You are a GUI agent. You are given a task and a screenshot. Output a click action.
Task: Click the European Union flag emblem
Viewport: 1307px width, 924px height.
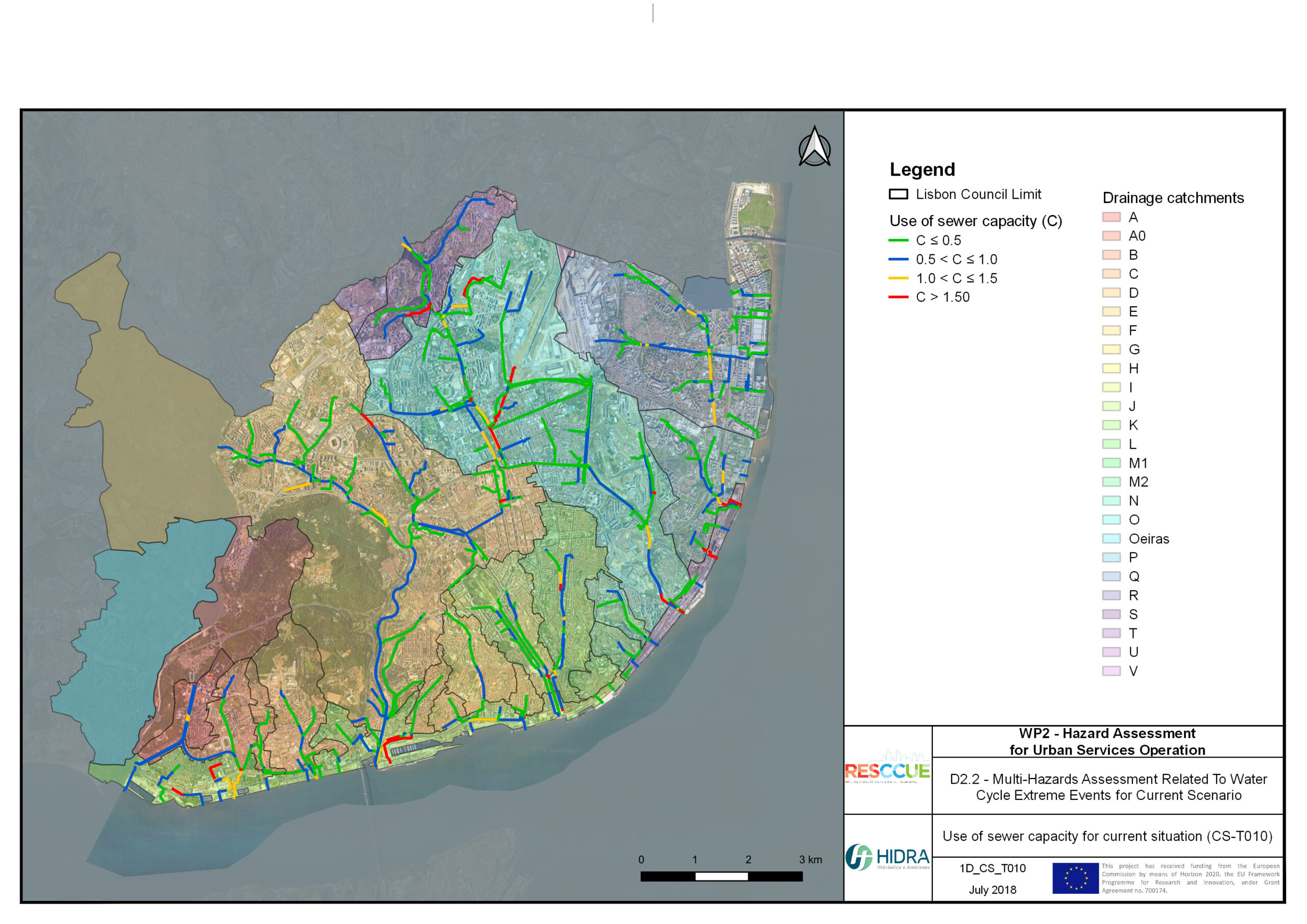(1075, 878)
